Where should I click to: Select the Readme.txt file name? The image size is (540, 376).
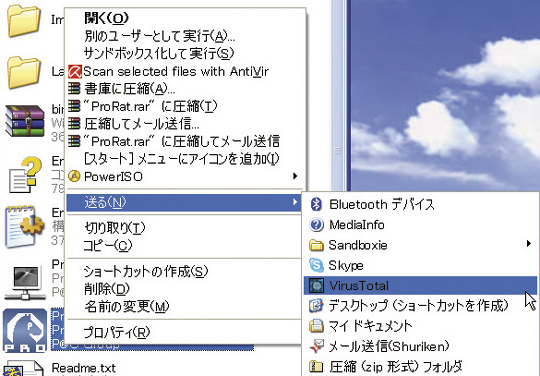click(x=84, y=368)
